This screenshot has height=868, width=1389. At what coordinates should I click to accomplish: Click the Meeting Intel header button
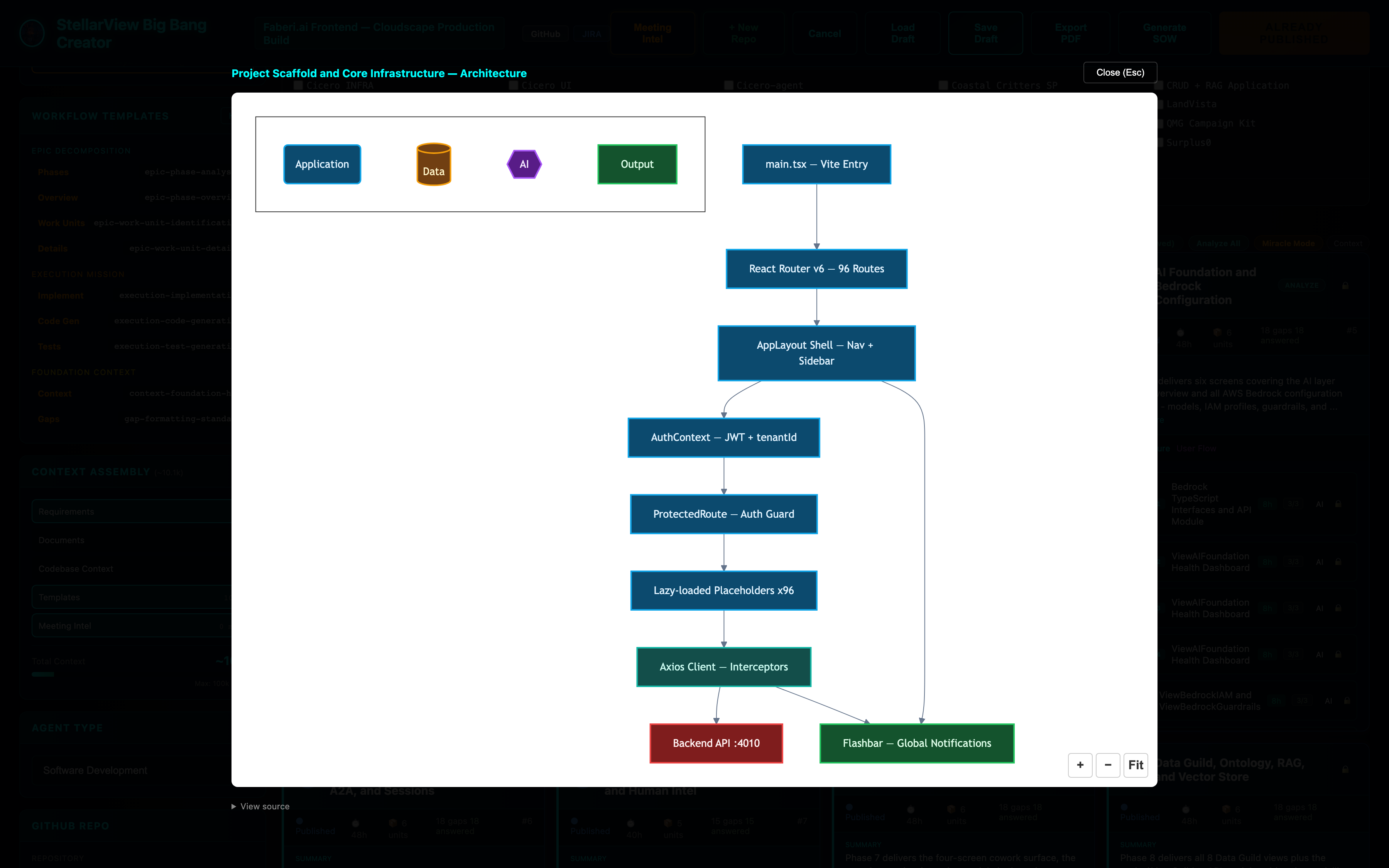pyautogui.click(x=652, y=33)
